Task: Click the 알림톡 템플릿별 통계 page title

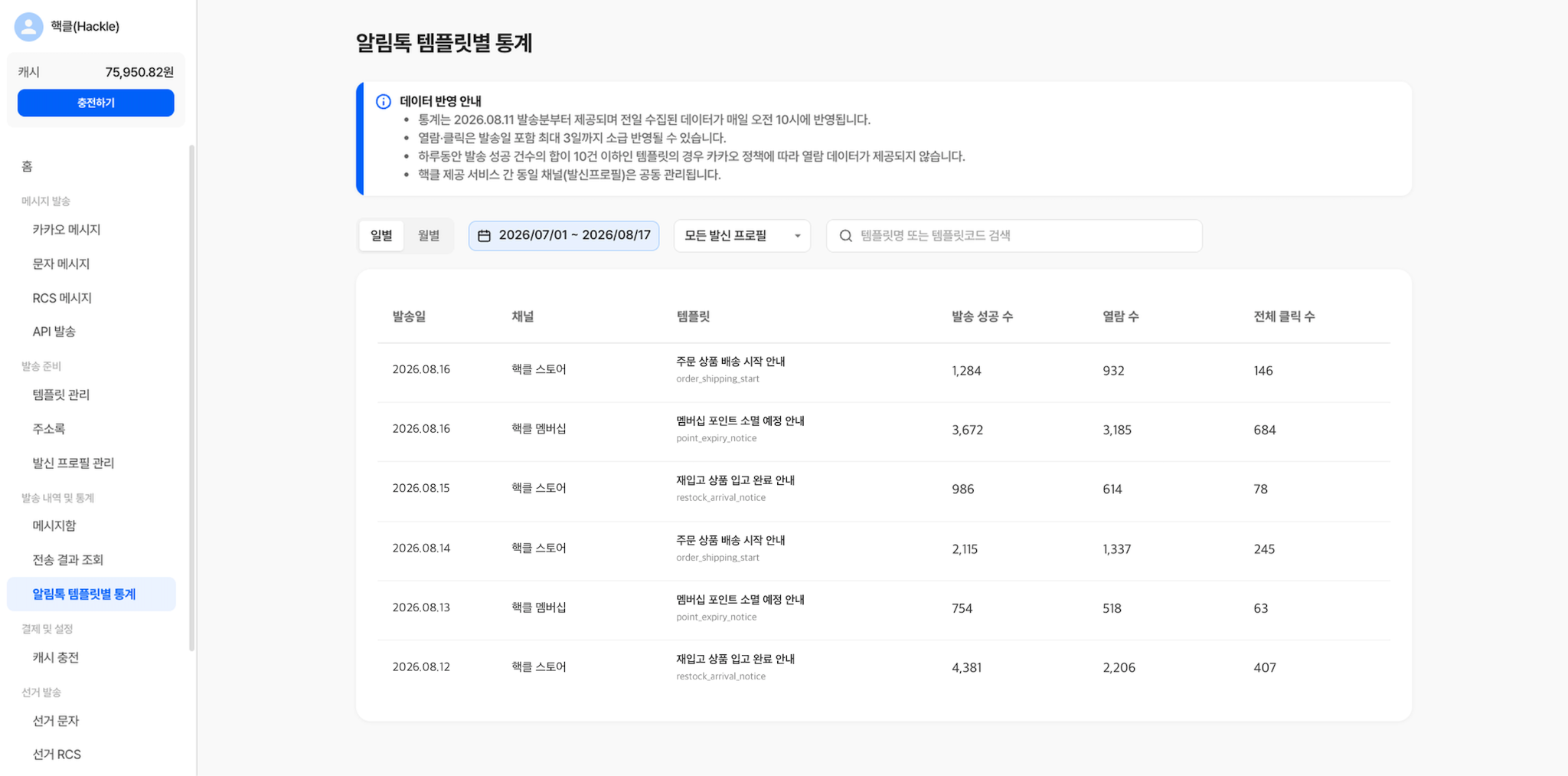Action: click(444, 43)
